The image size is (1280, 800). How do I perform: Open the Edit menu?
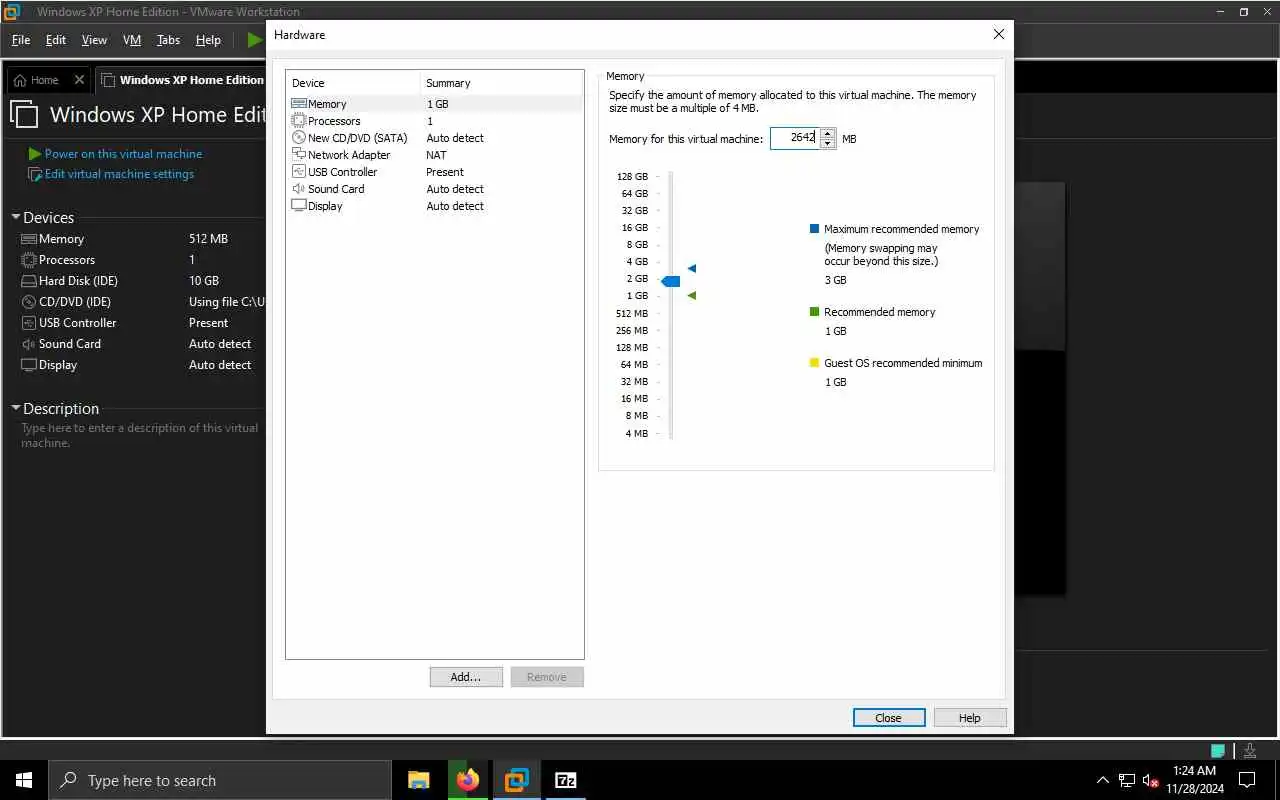pos(56,40)
